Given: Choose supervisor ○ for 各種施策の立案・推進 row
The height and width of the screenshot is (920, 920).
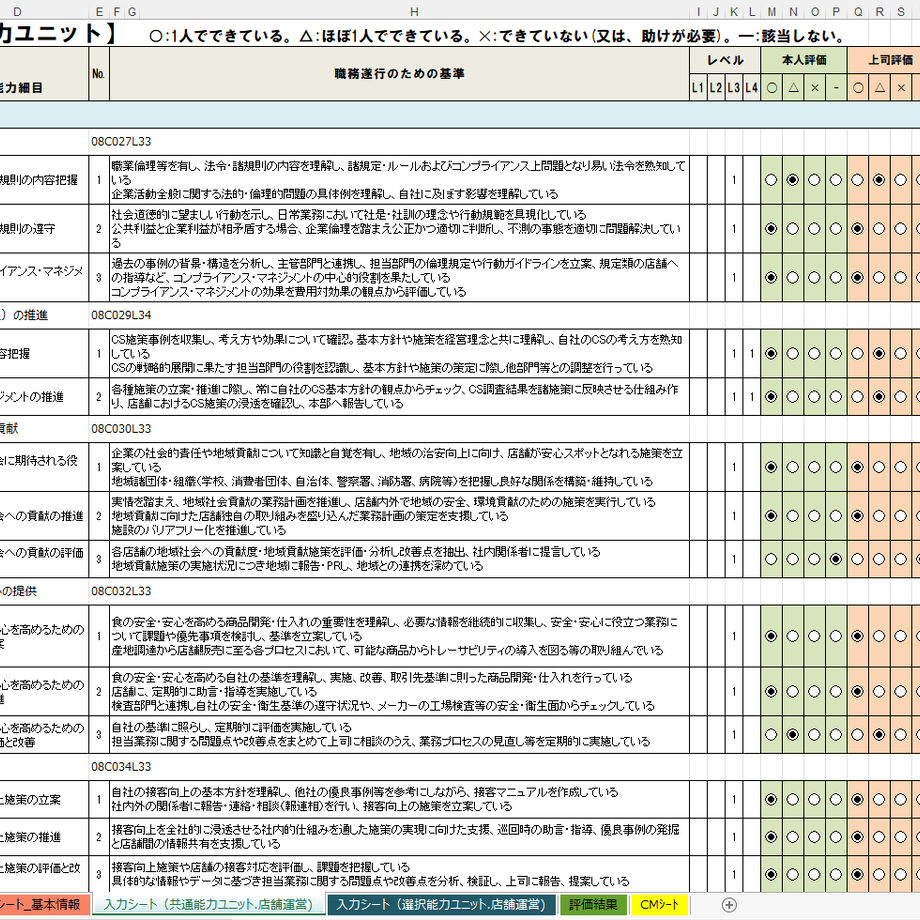Looking at the screenshot, I should [857, 397].
